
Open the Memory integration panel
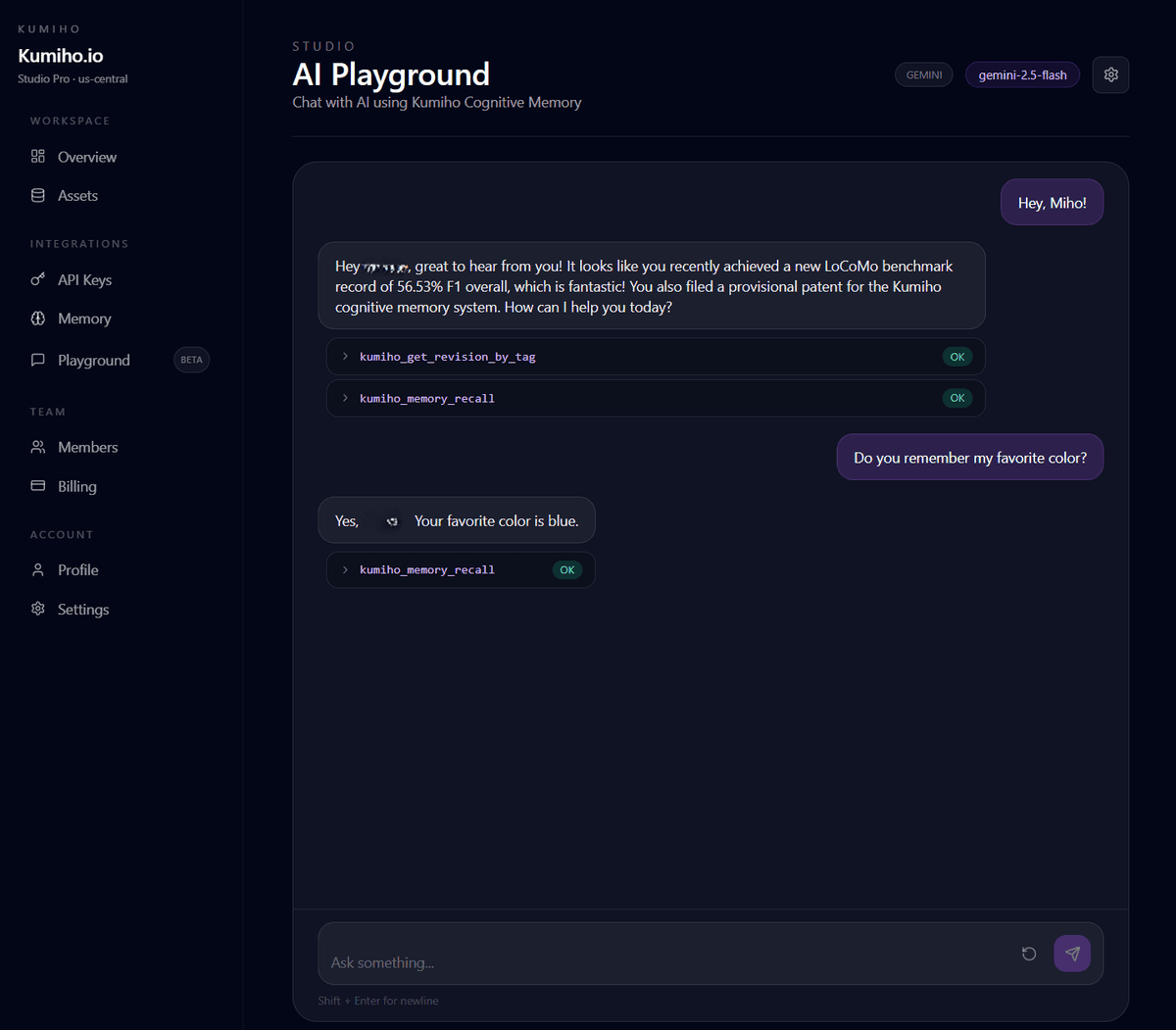(x=37, y=318)
